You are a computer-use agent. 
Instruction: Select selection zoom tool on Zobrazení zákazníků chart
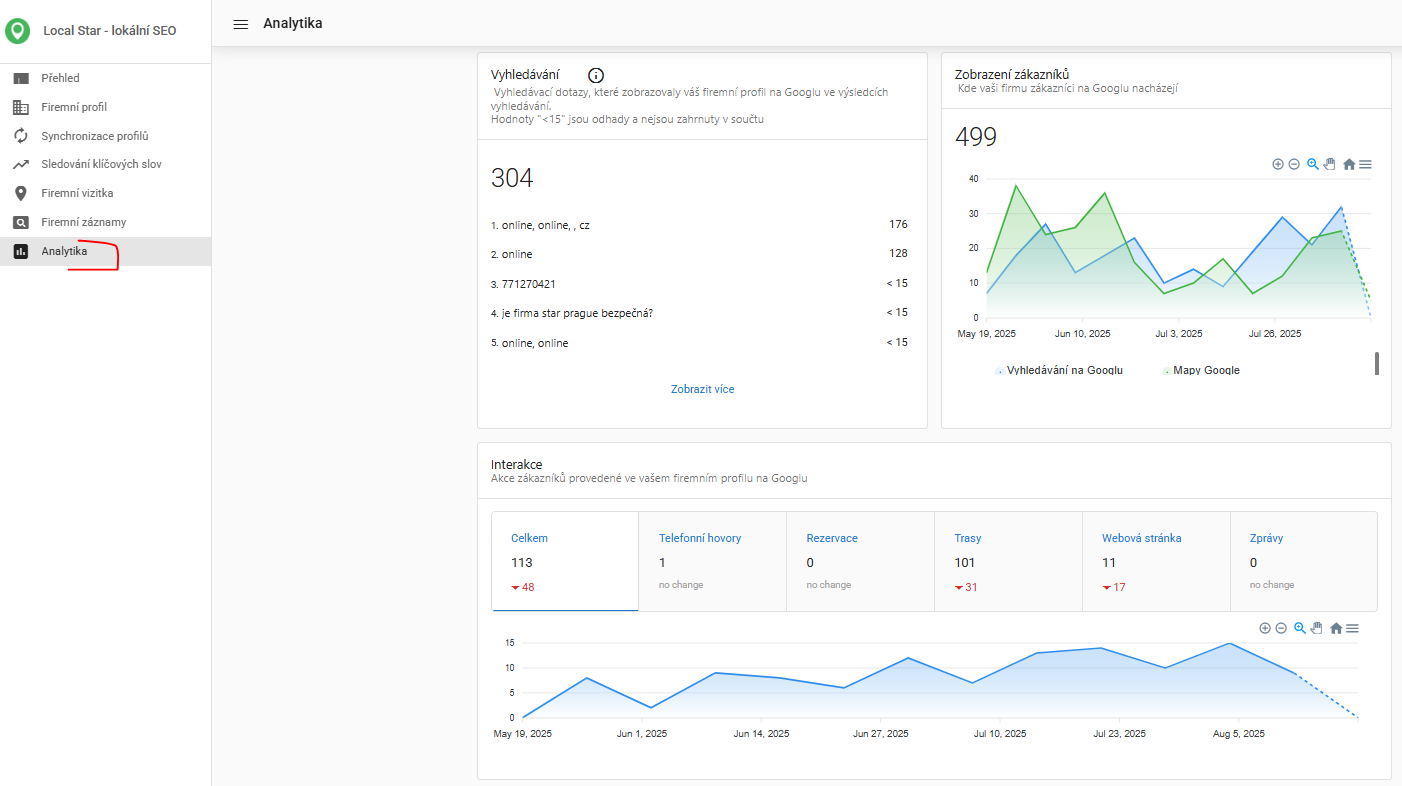coord(1313,164)
